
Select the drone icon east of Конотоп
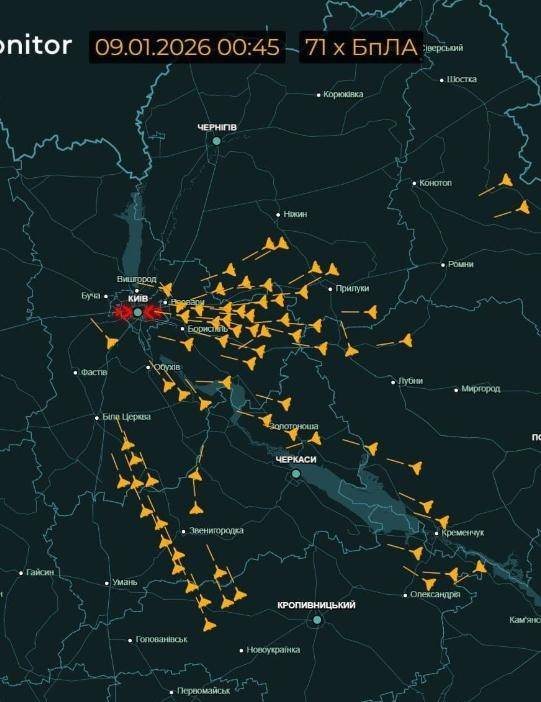coord(506,180)
